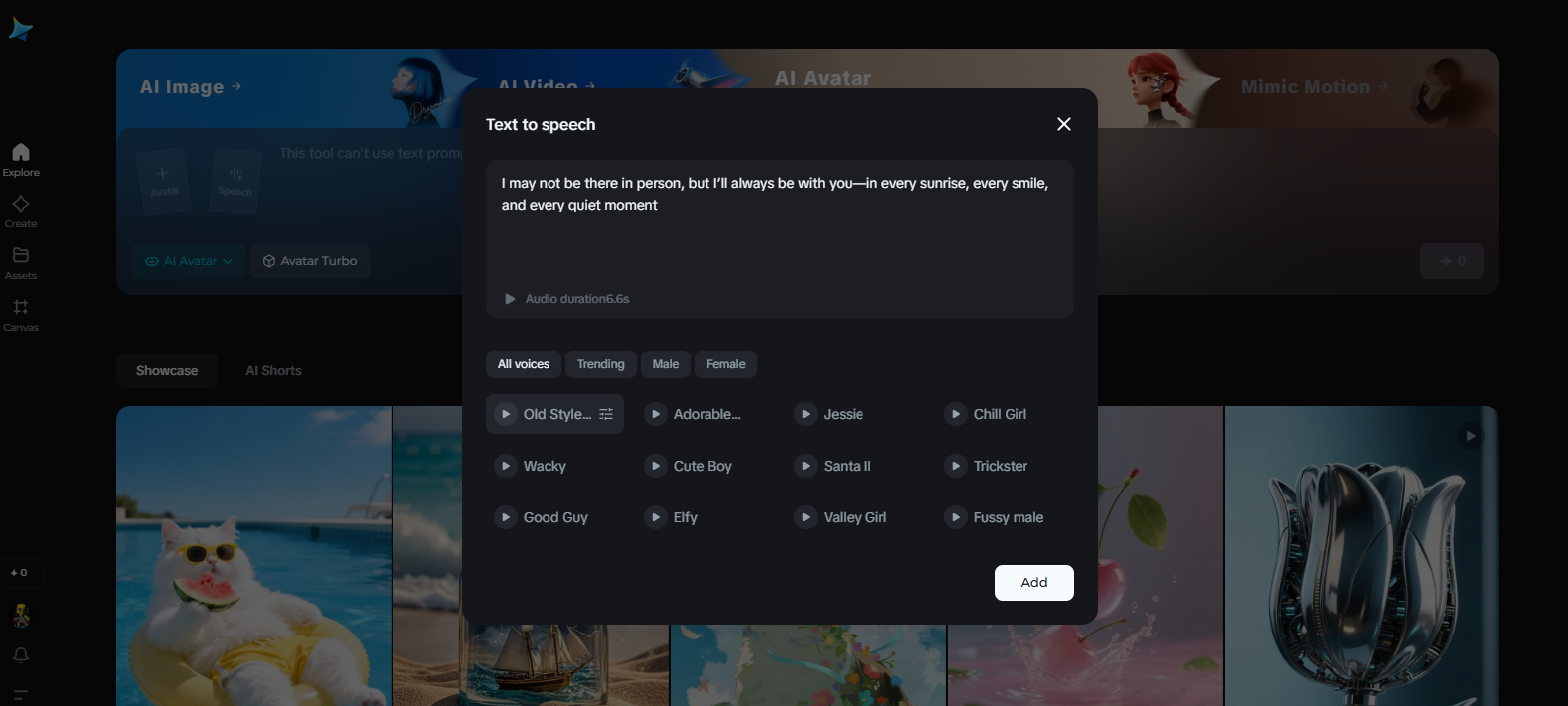Open the bottom sidebar menu icon

[21, 695]
